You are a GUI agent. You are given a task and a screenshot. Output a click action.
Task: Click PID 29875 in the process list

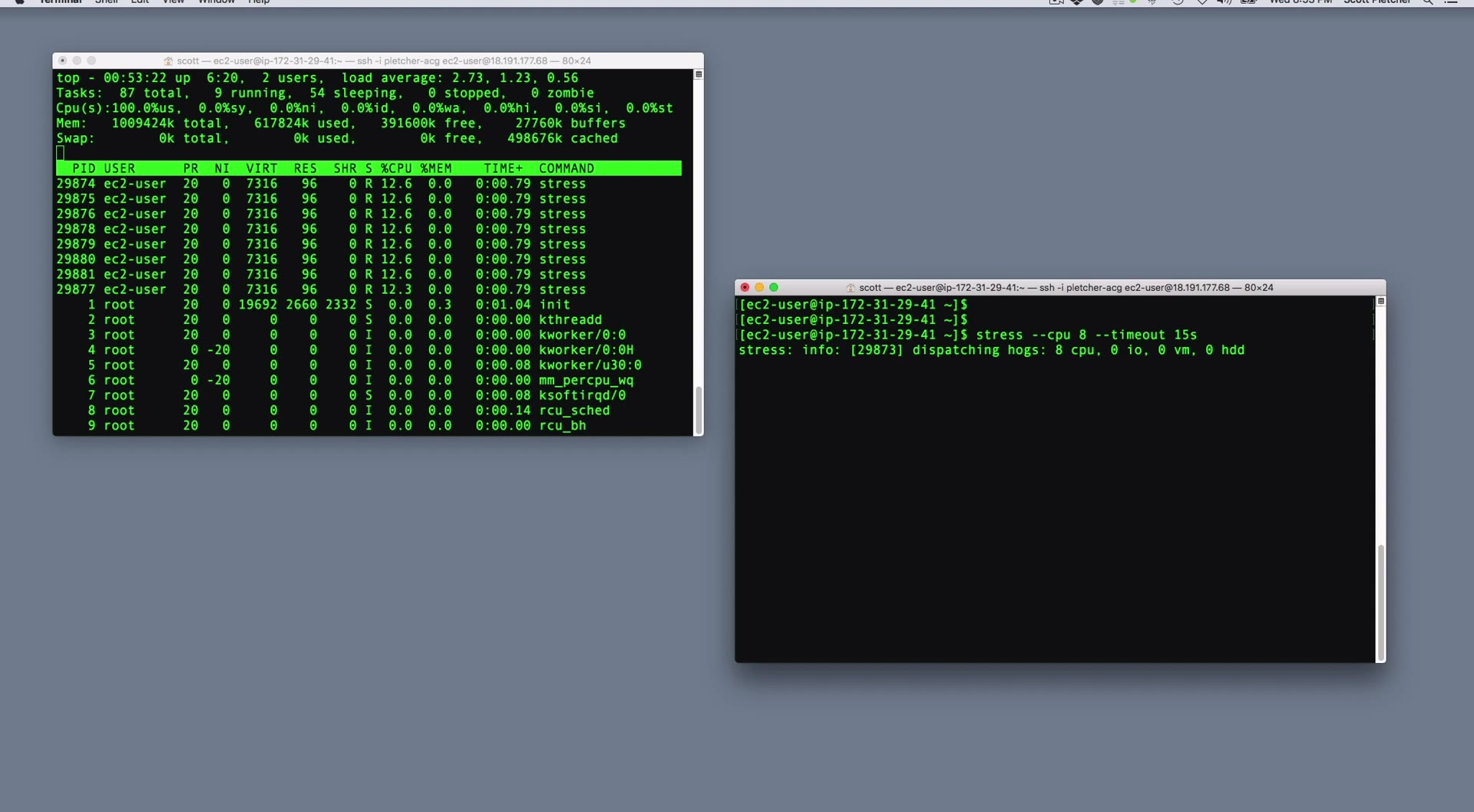pyautogui.click(x=76, y=200)
